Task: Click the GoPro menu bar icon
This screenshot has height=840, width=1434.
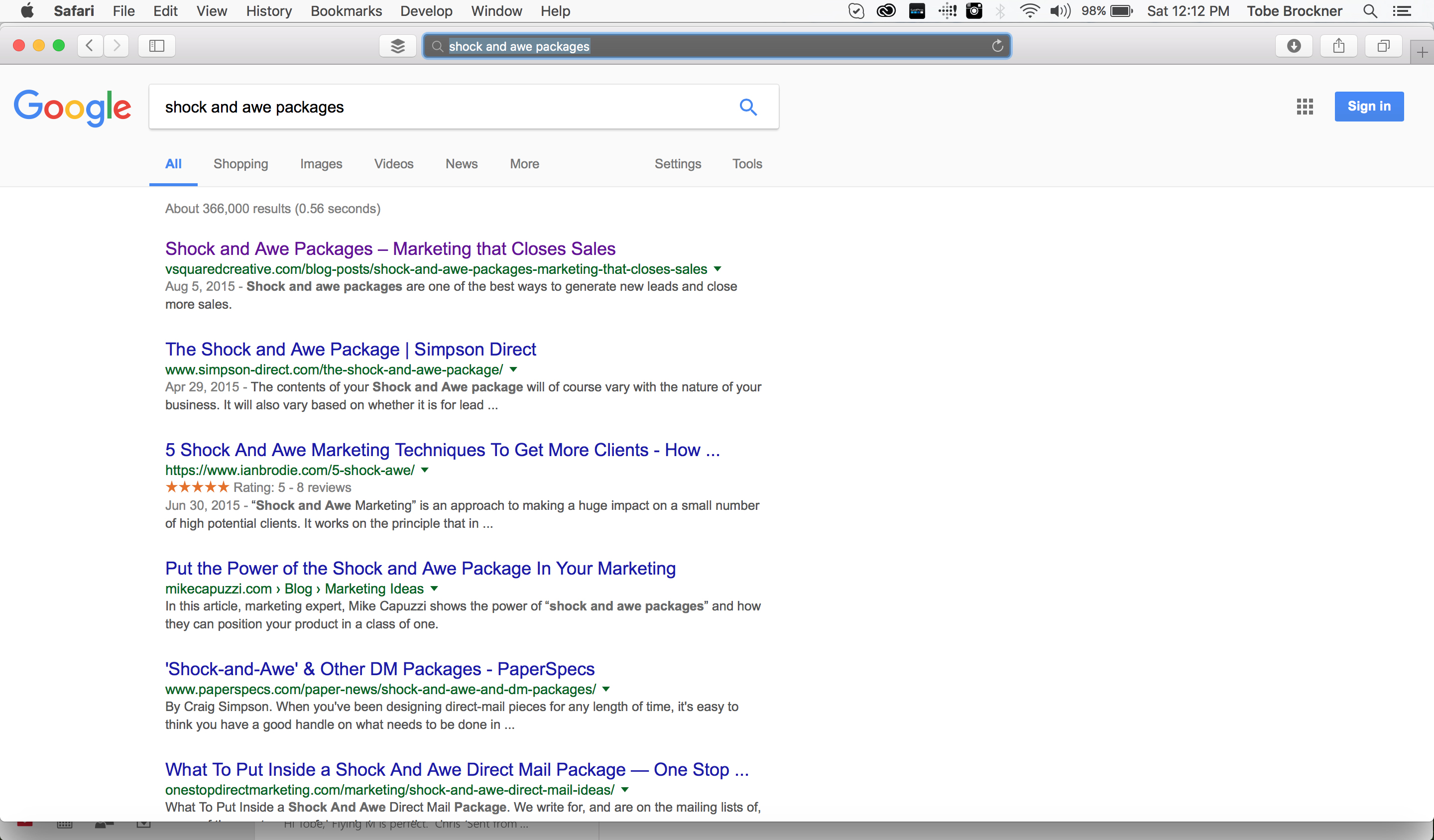Action: click(x=917, y=11)
